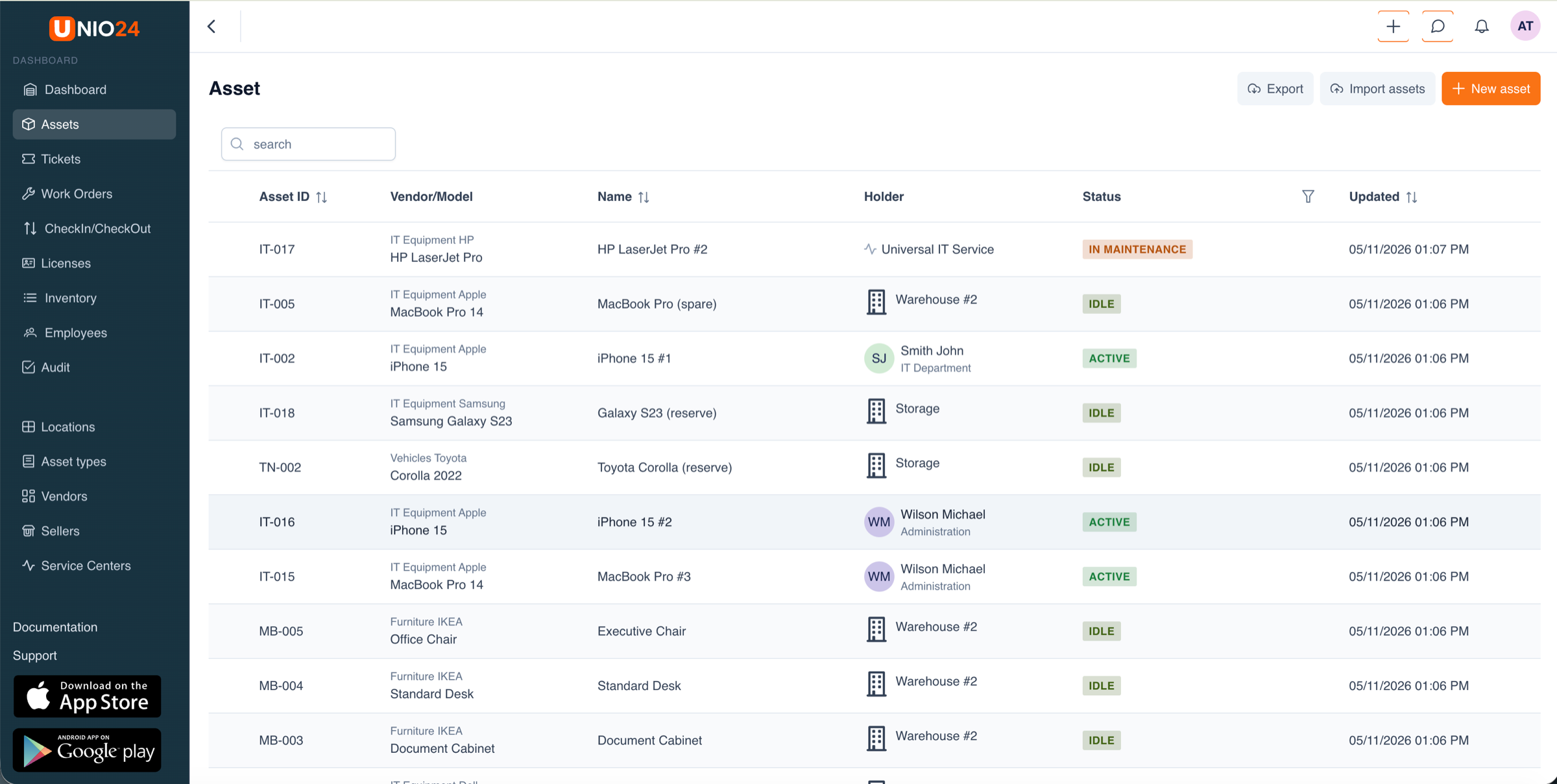Go to Tickets in the sidebar

point(94,159)
